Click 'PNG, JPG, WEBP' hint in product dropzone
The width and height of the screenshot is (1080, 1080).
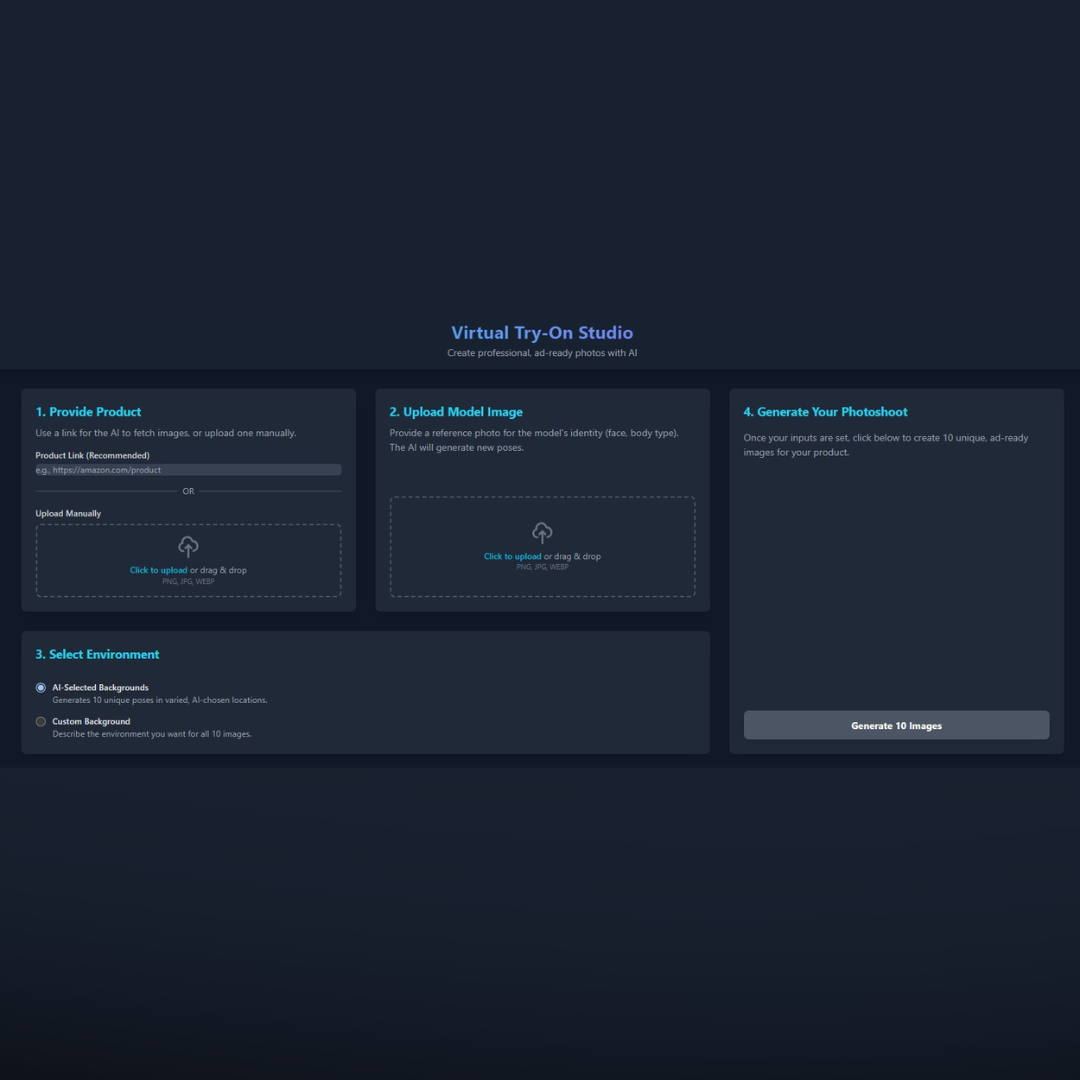(188, 582)
